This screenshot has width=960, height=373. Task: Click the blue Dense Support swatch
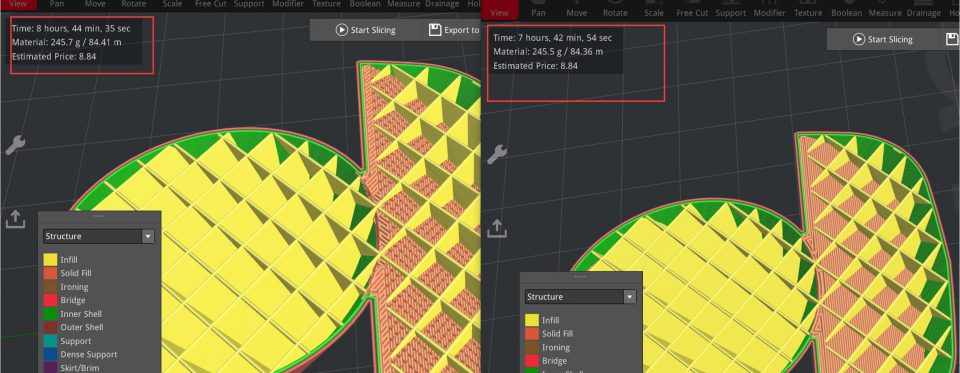pos(50,355)
